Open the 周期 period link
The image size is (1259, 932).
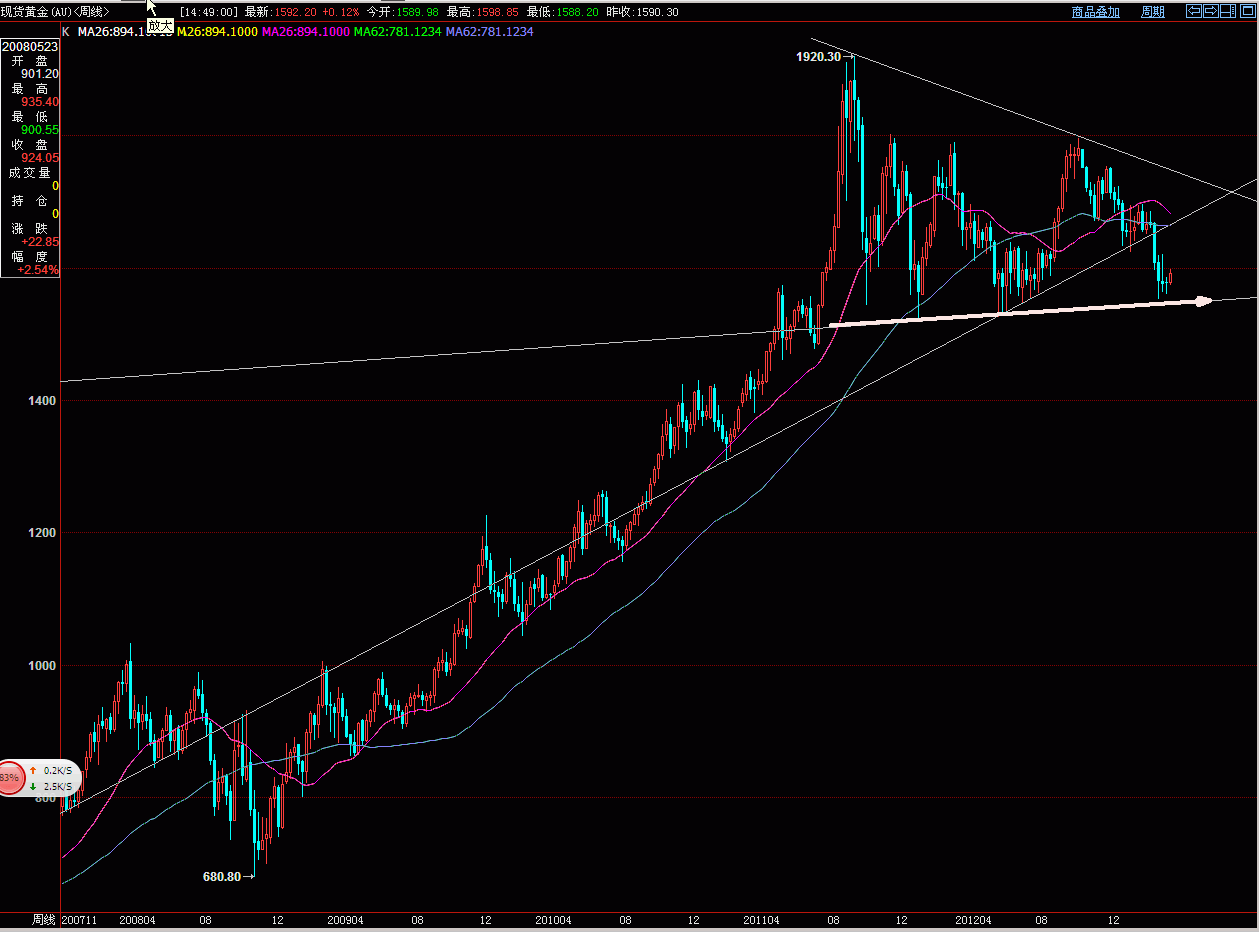pos(1153,11)
